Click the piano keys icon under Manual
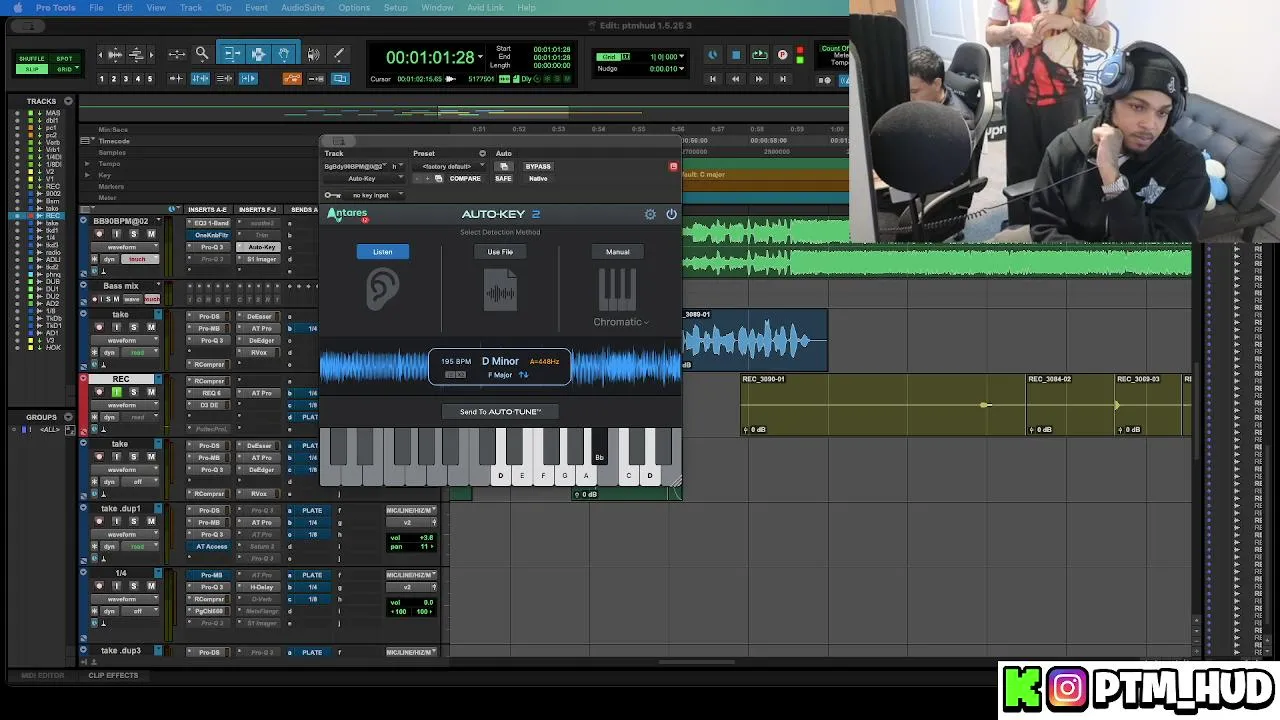 (617, 290)
